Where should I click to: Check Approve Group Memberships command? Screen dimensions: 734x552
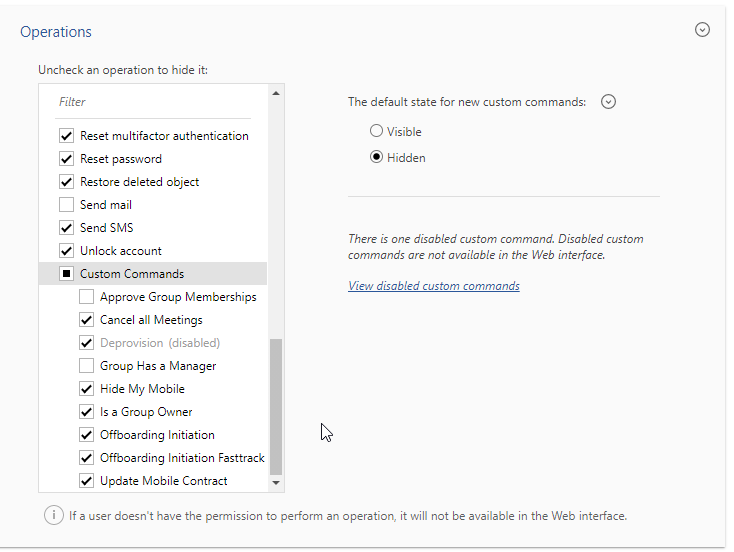click(x=87, y=297)
